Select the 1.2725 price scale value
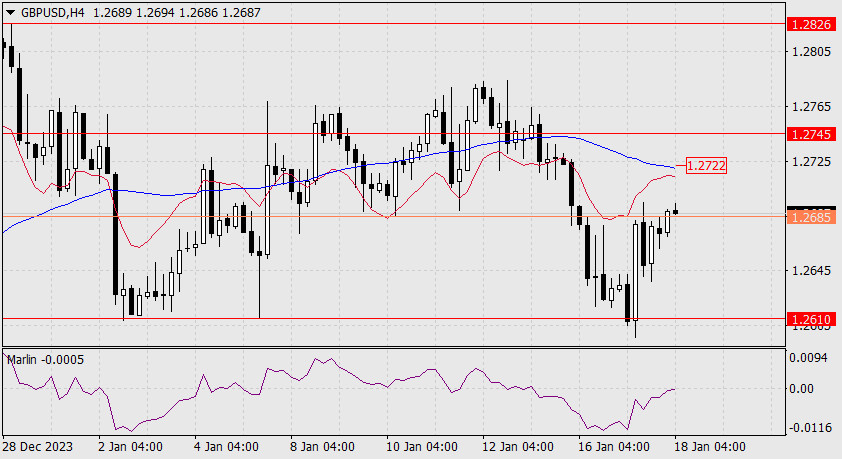The width and height of the screenshot is (842, 459). click(811, 162)
